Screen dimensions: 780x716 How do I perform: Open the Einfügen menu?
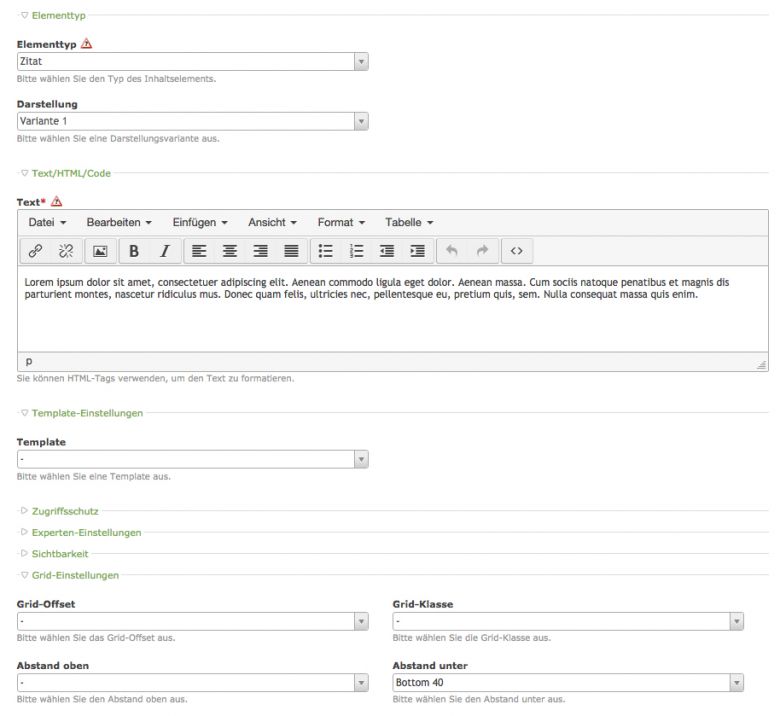(x=200, y=222)
